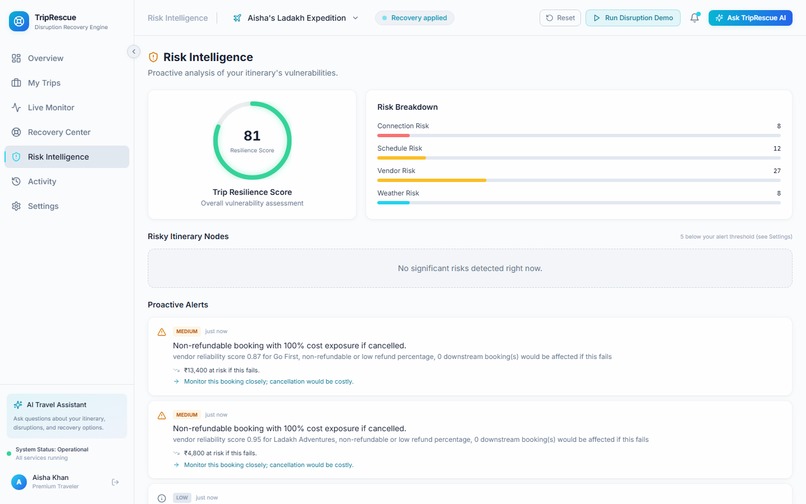Run the Disruption Demo
The height and width of the screenshot is (504, 806).
633,18
